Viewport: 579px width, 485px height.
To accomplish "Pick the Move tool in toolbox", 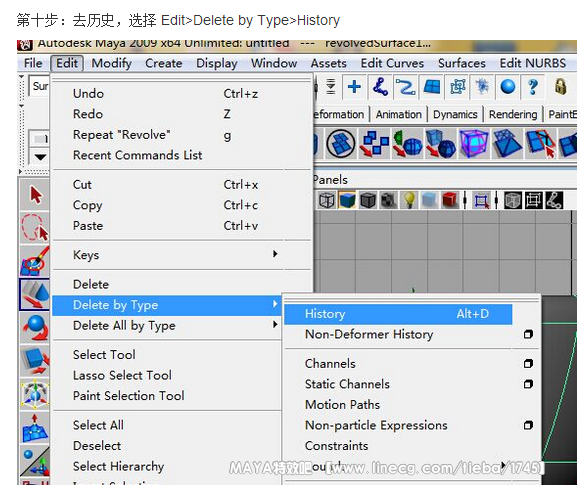I will click(x=35, y=294).
